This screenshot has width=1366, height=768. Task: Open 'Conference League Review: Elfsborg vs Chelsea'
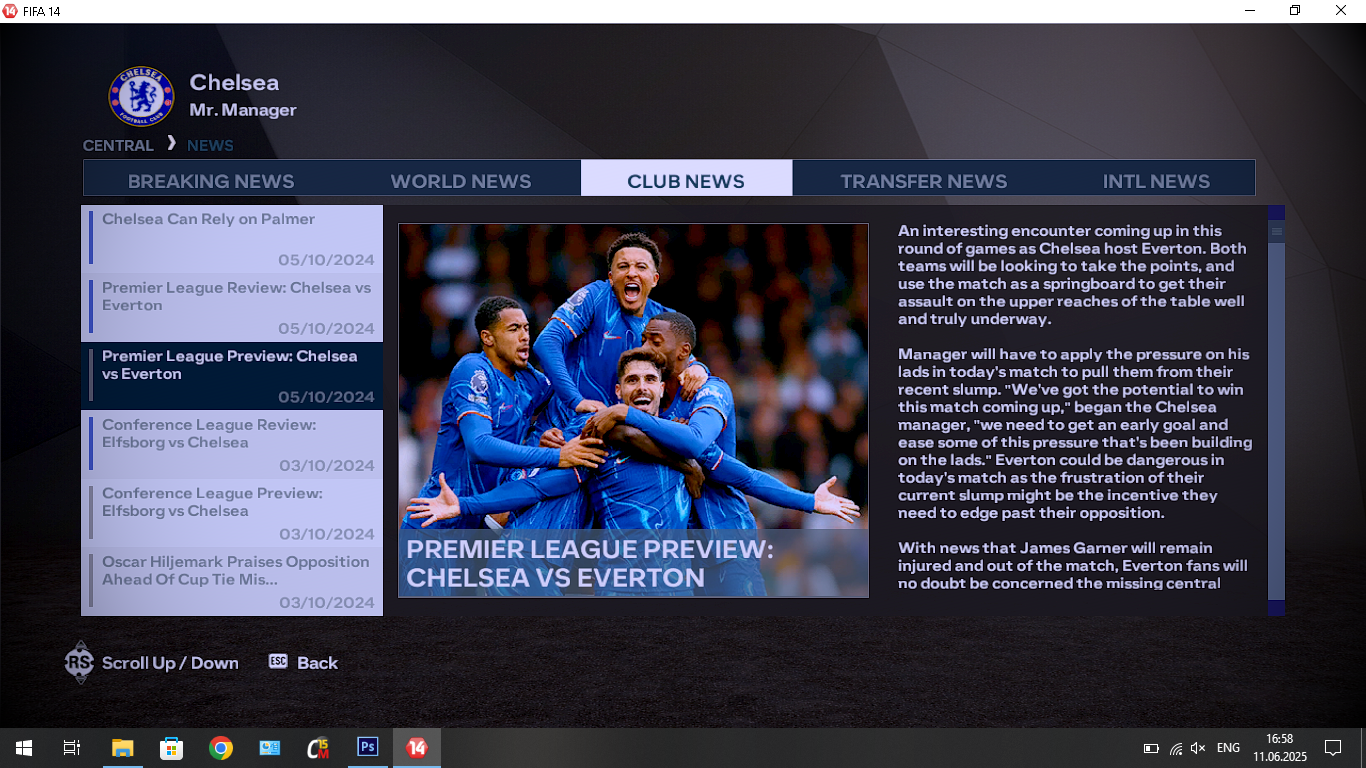232,444
